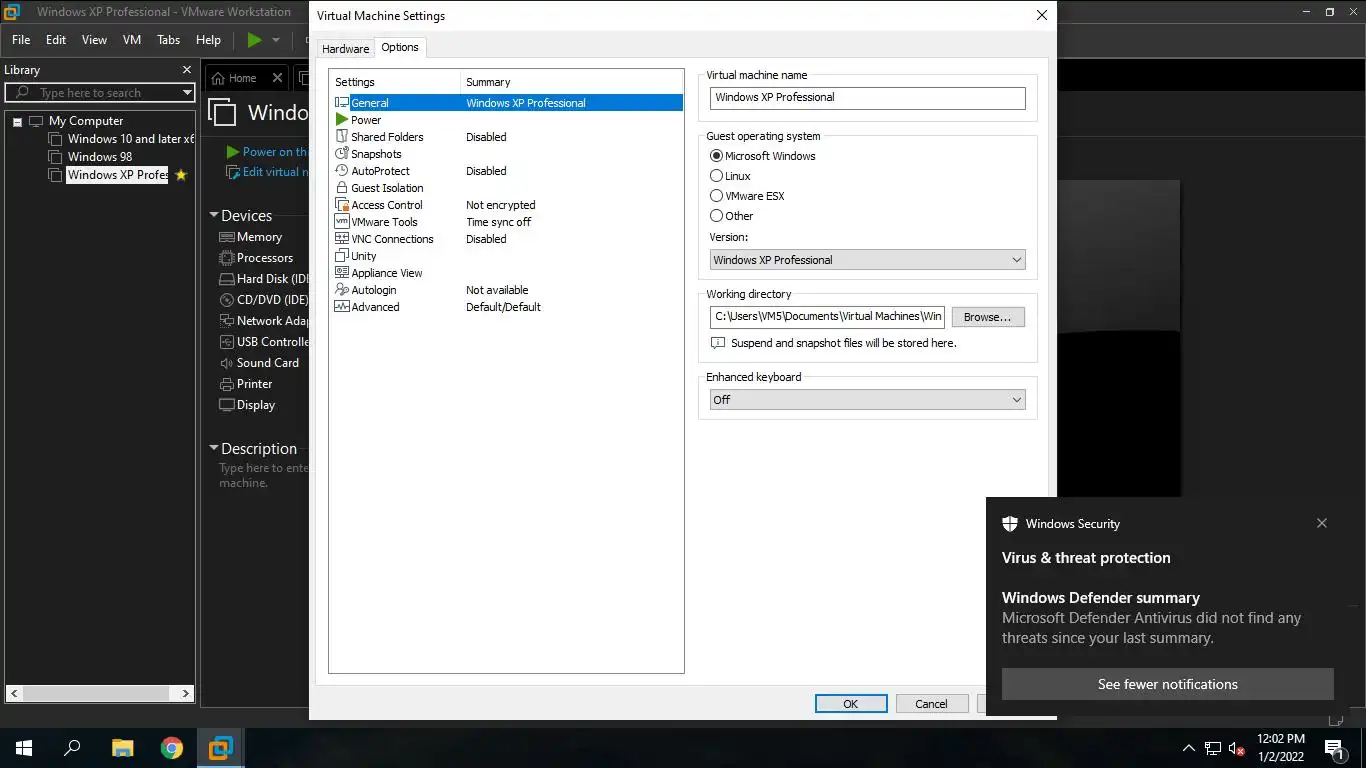
Task: Click the Working directory path field
Action: [827, 317]
